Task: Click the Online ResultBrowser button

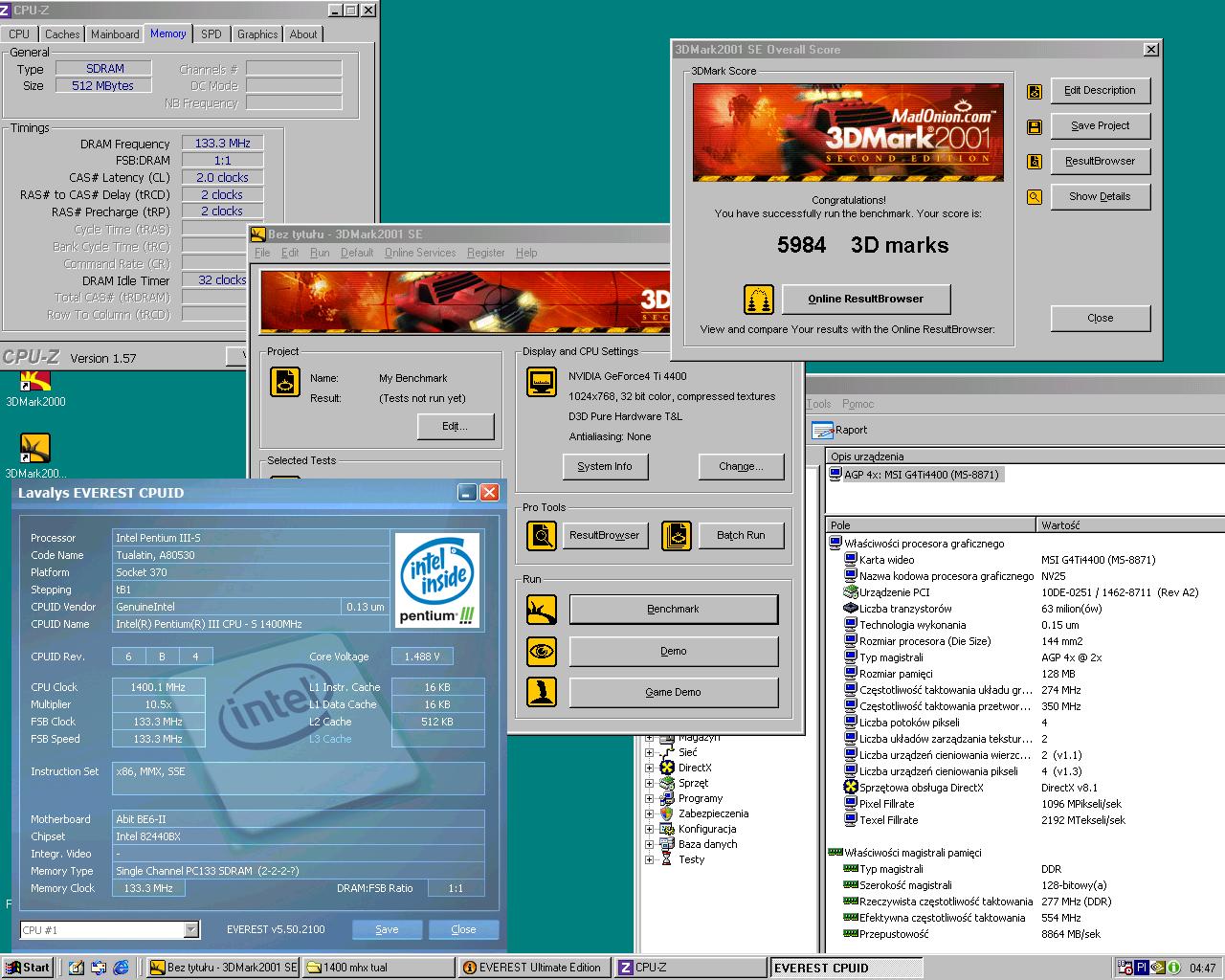Action: [866, 300]
